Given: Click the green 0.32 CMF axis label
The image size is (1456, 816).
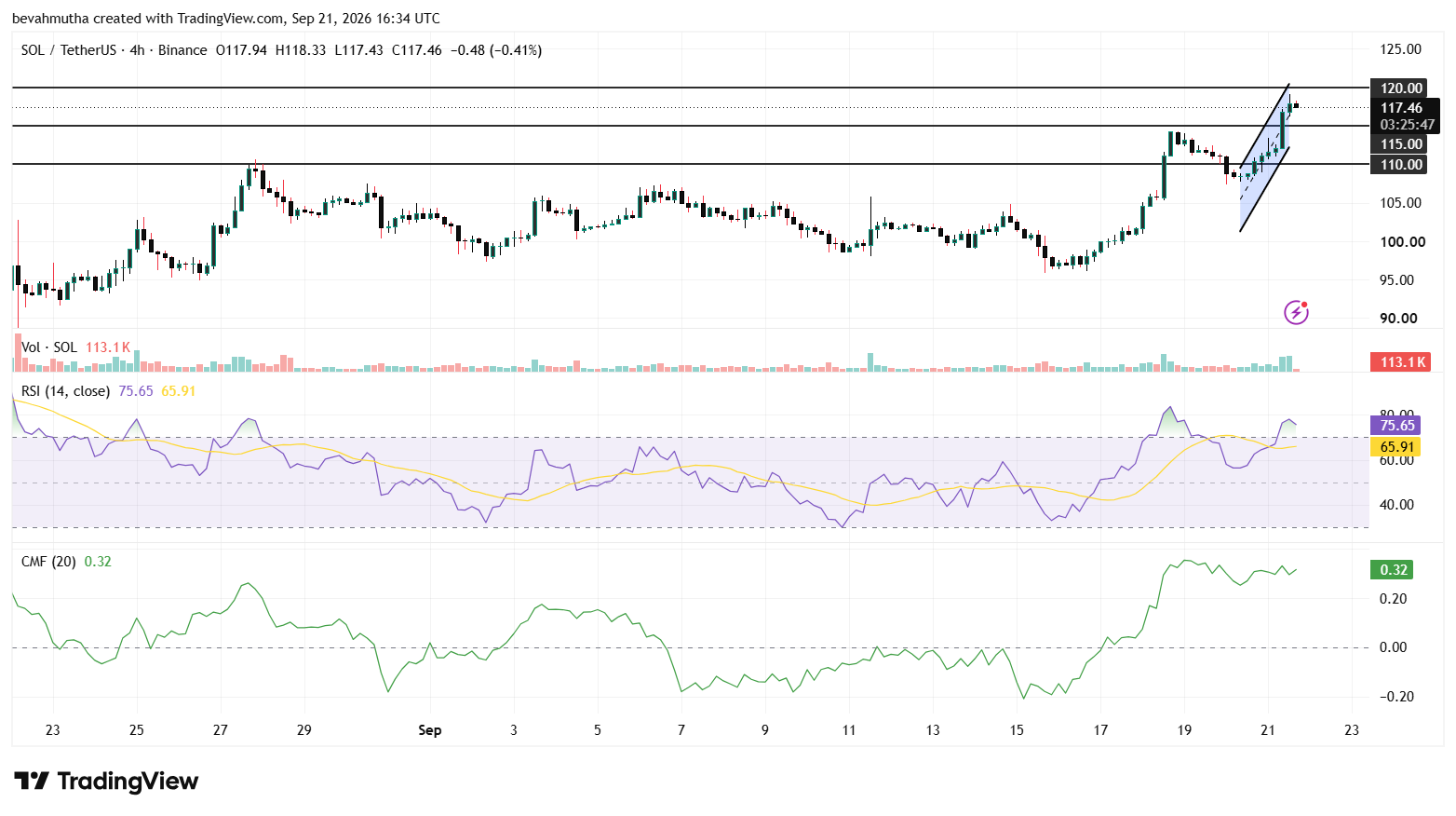Looking at the screenshot, I should coord(1392,570).
